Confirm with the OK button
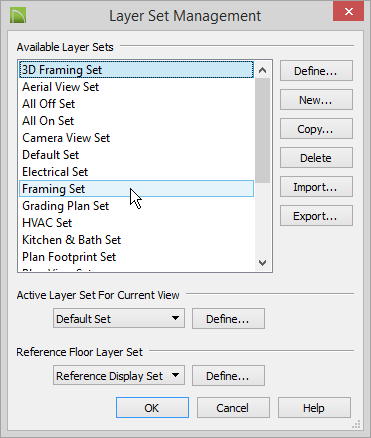Viewport: 371px width, 438px height. pyautogui.click(x=152, y=408)
